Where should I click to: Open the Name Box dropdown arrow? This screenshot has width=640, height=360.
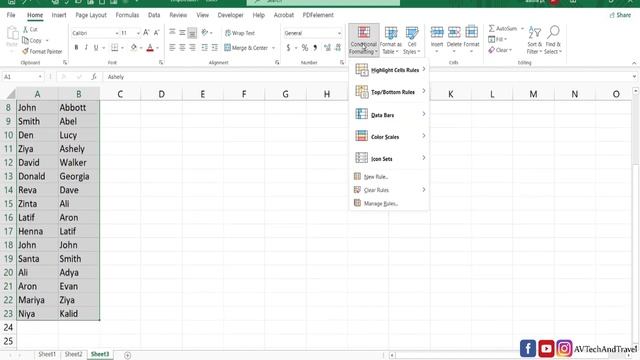click(40, 77)
